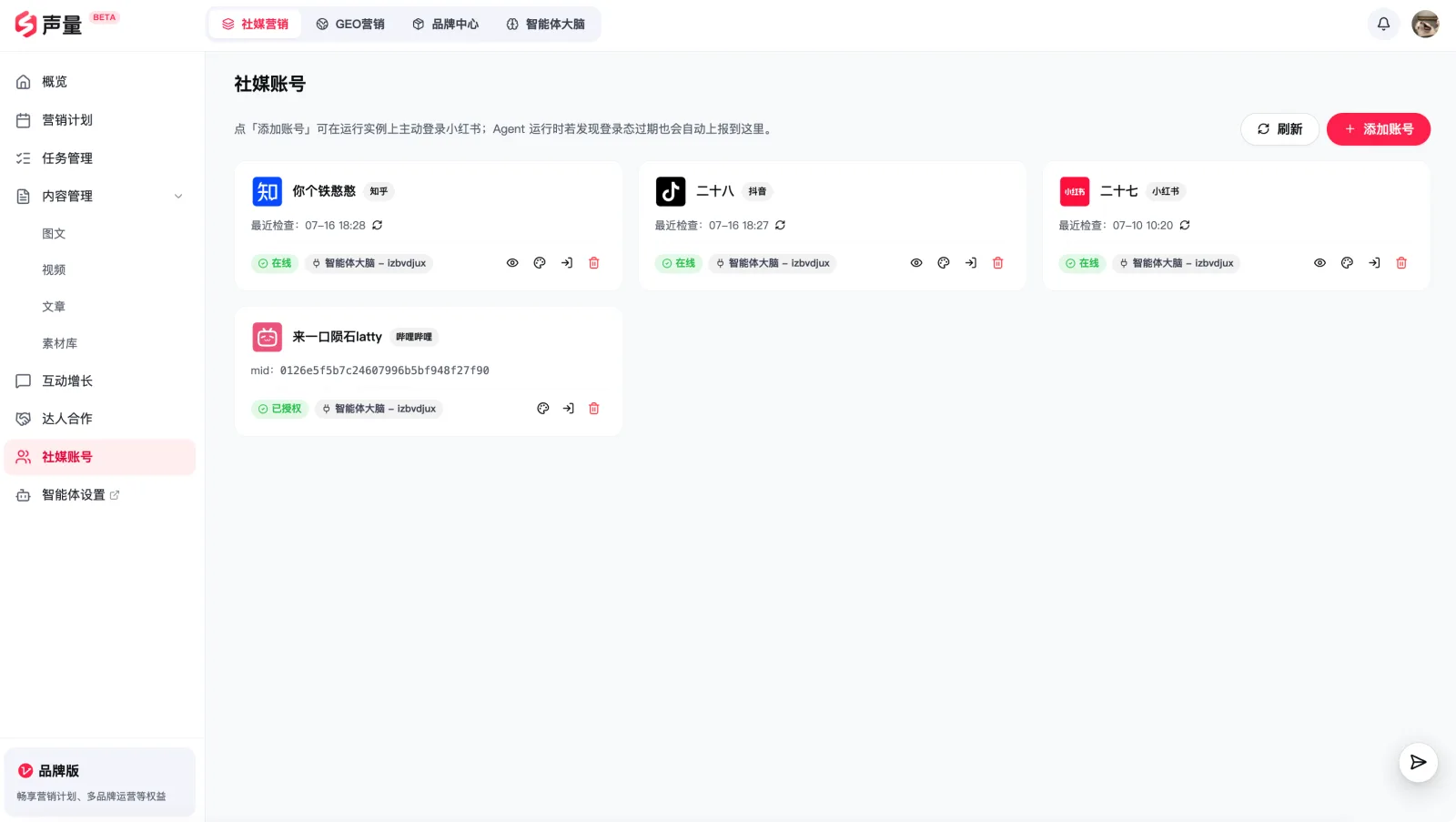Screen dimensions: 1456x822
Task: Refresh check time for 你个铁憨憨 account
Action: click(378, 225)
